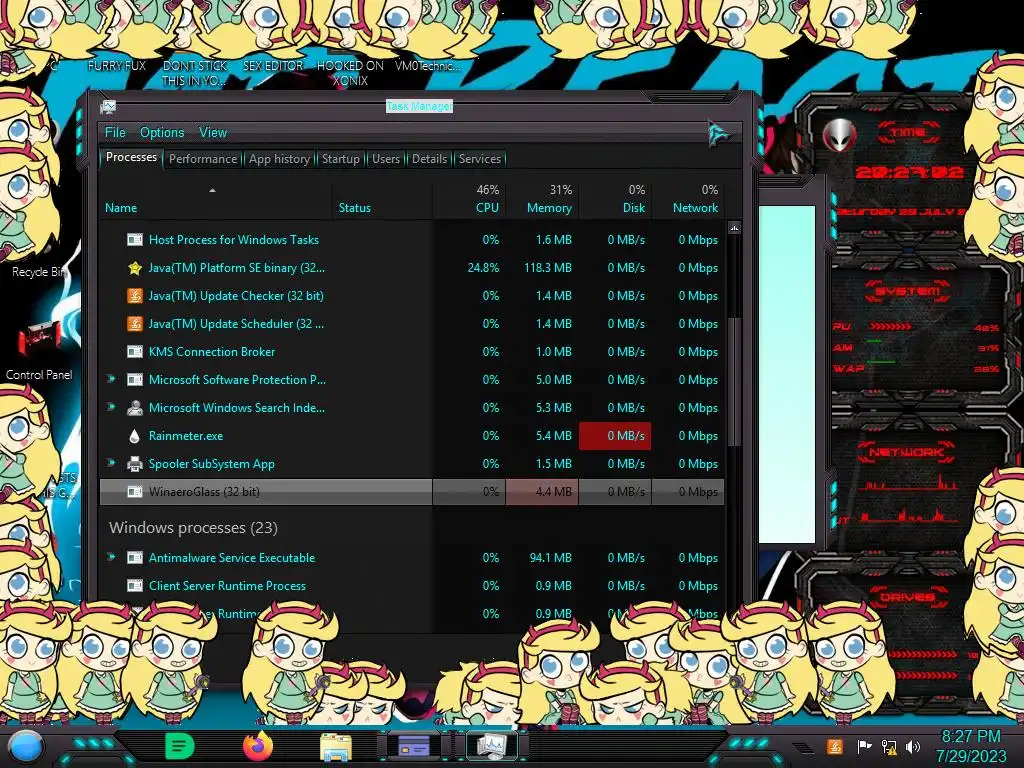Click the WinaeroGlass process icon

135,492
